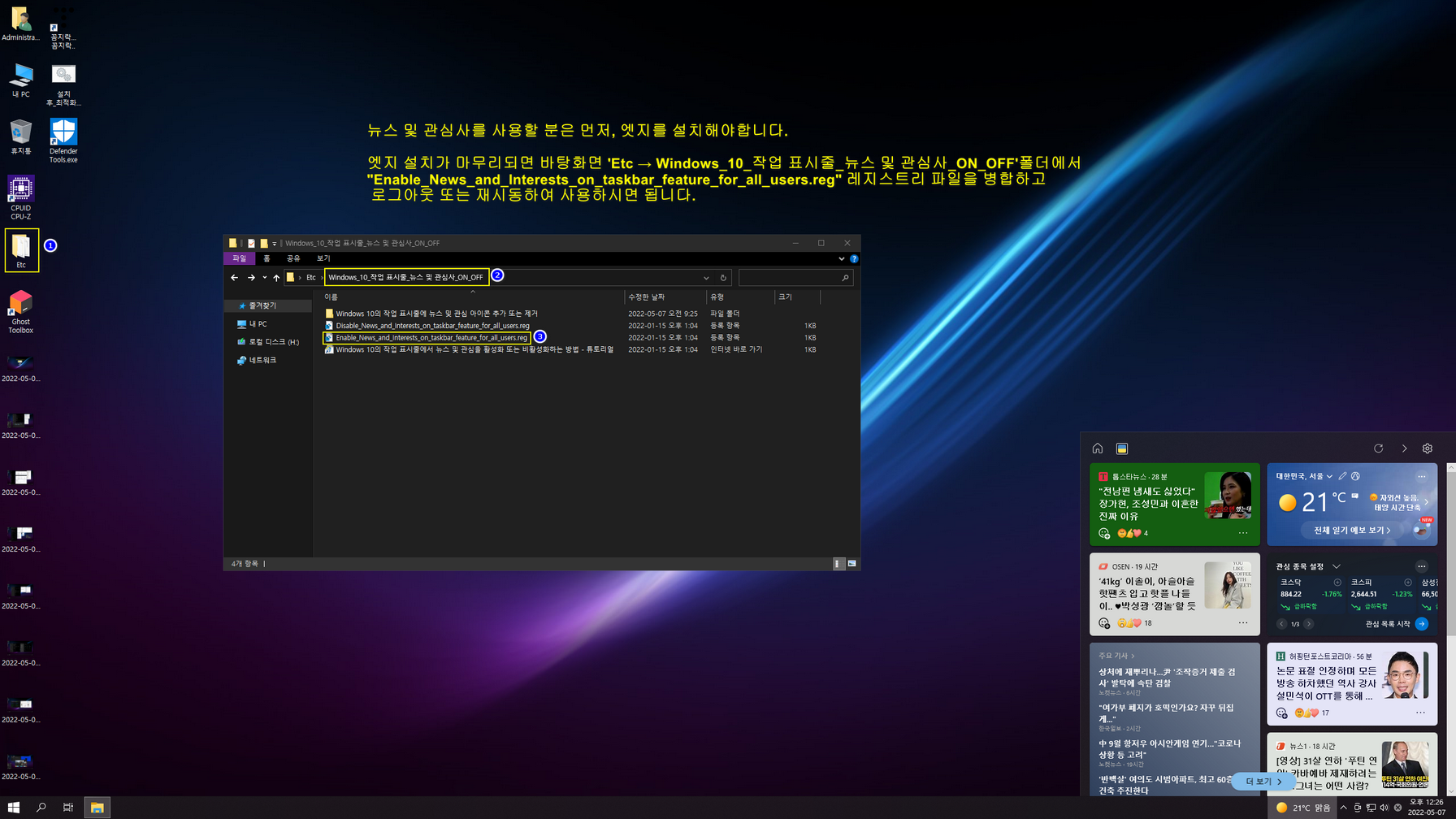
Task: Open the 보기 ribbon tab
Action: click(323, 258)
